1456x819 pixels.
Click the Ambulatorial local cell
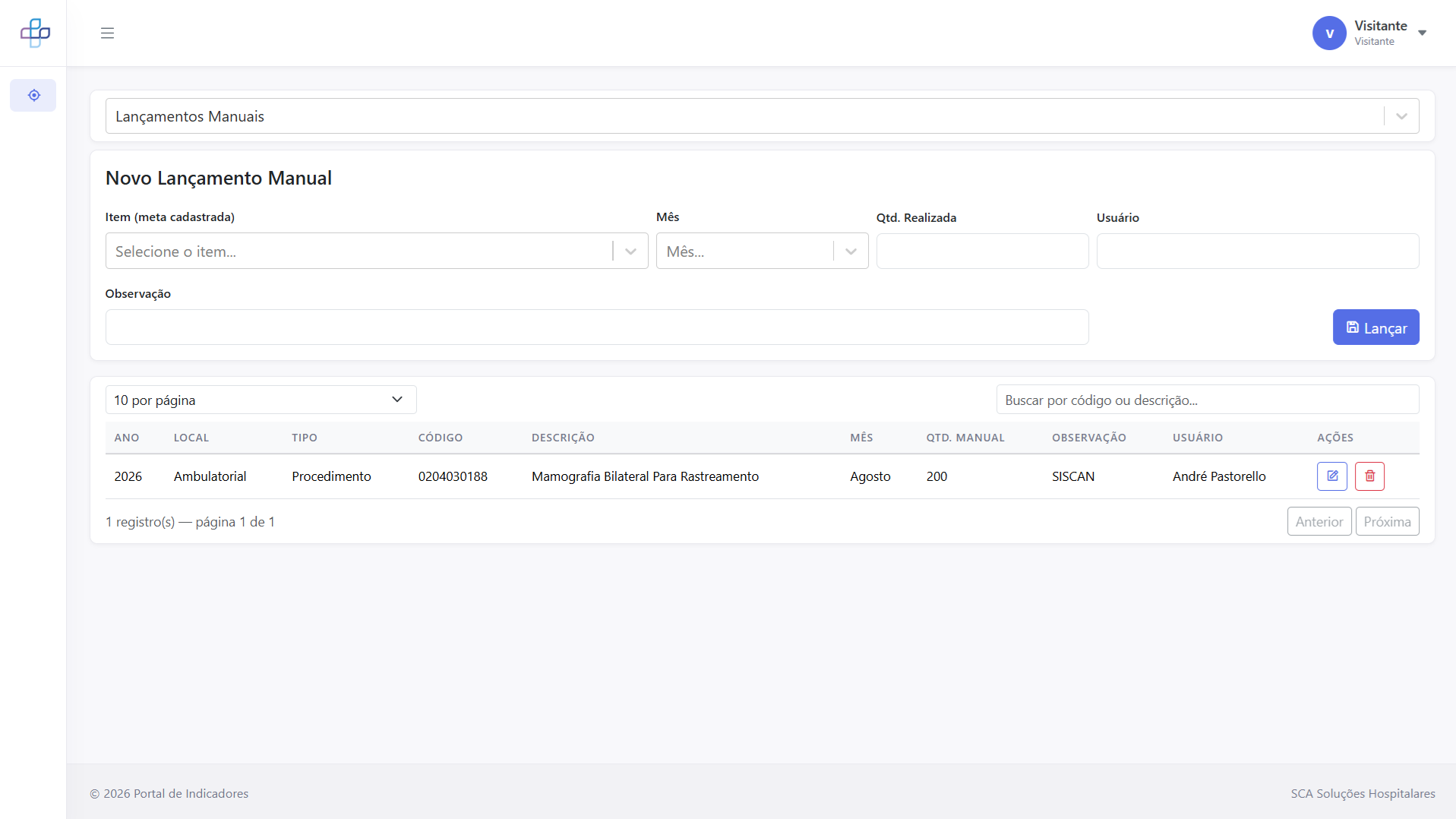[210, 476]
